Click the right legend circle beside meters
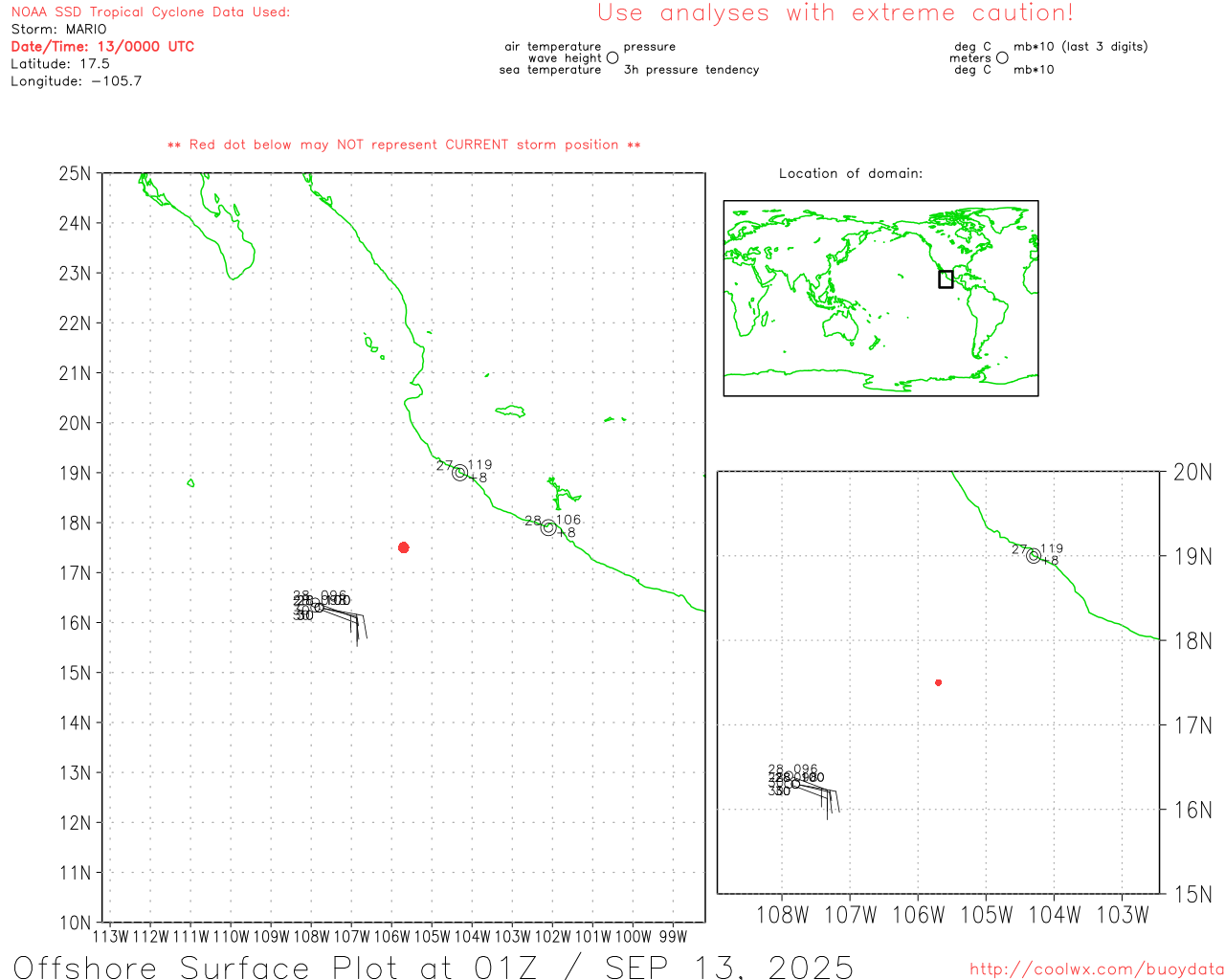 (1002, 58)
